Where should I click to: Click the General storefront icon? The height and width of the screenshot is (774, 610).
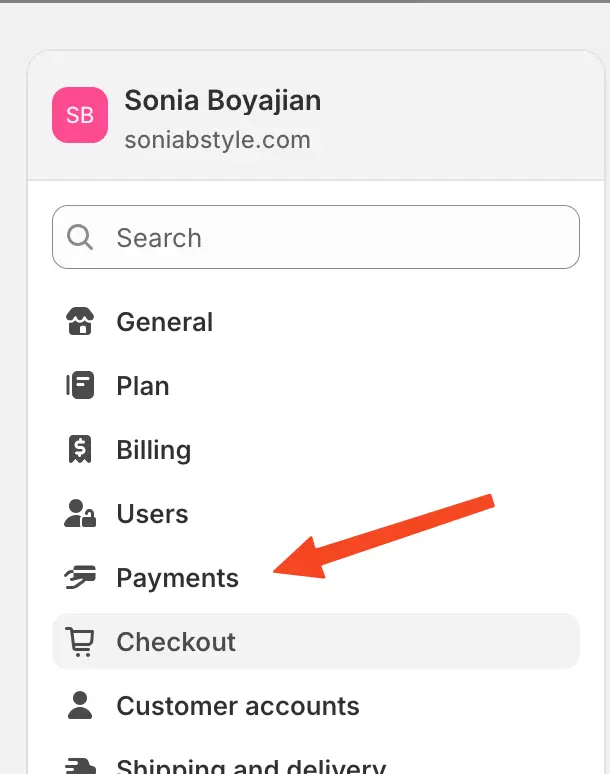[79, 322]
